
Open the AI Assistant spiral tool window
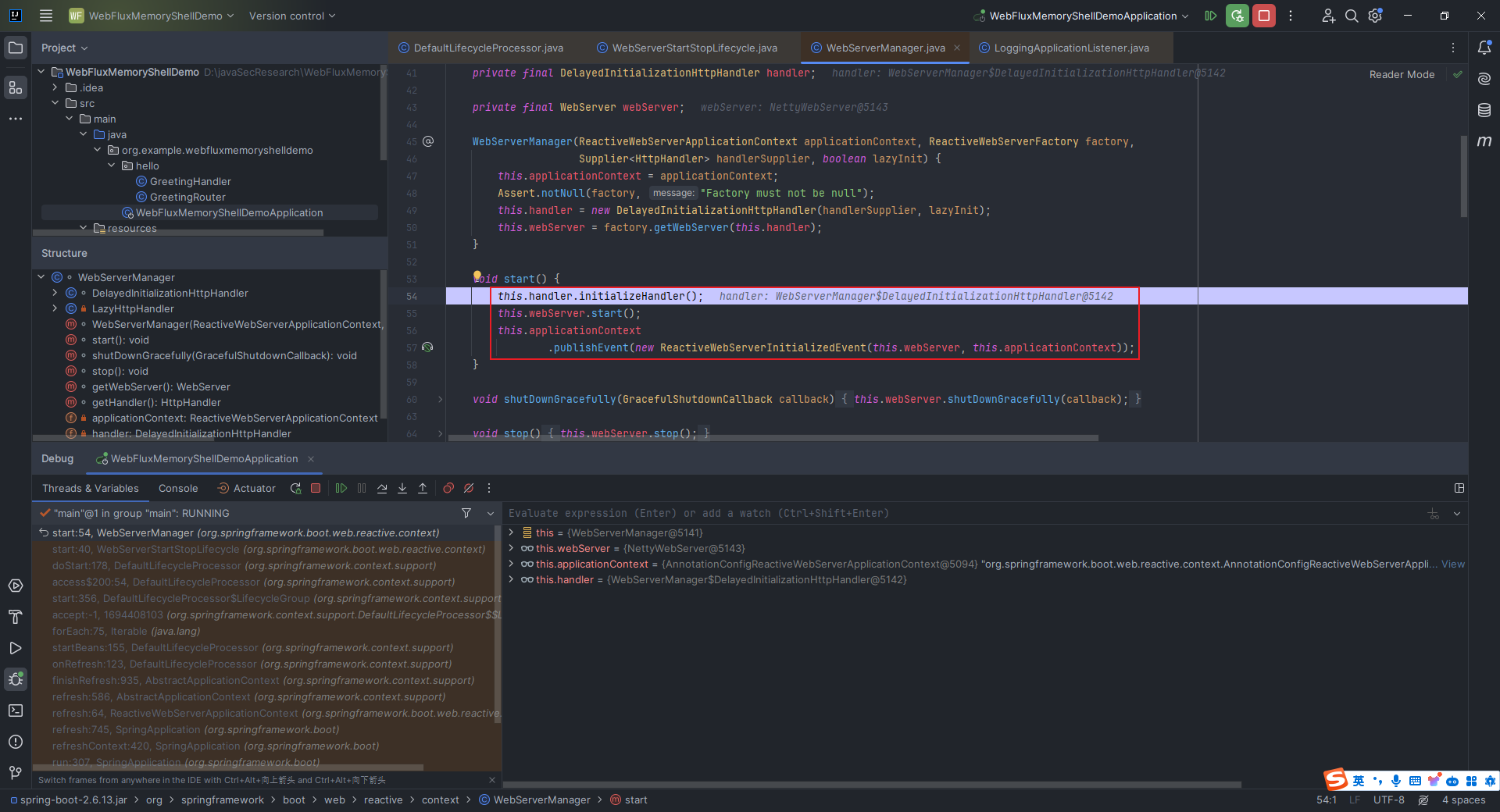click(1484, 79)
